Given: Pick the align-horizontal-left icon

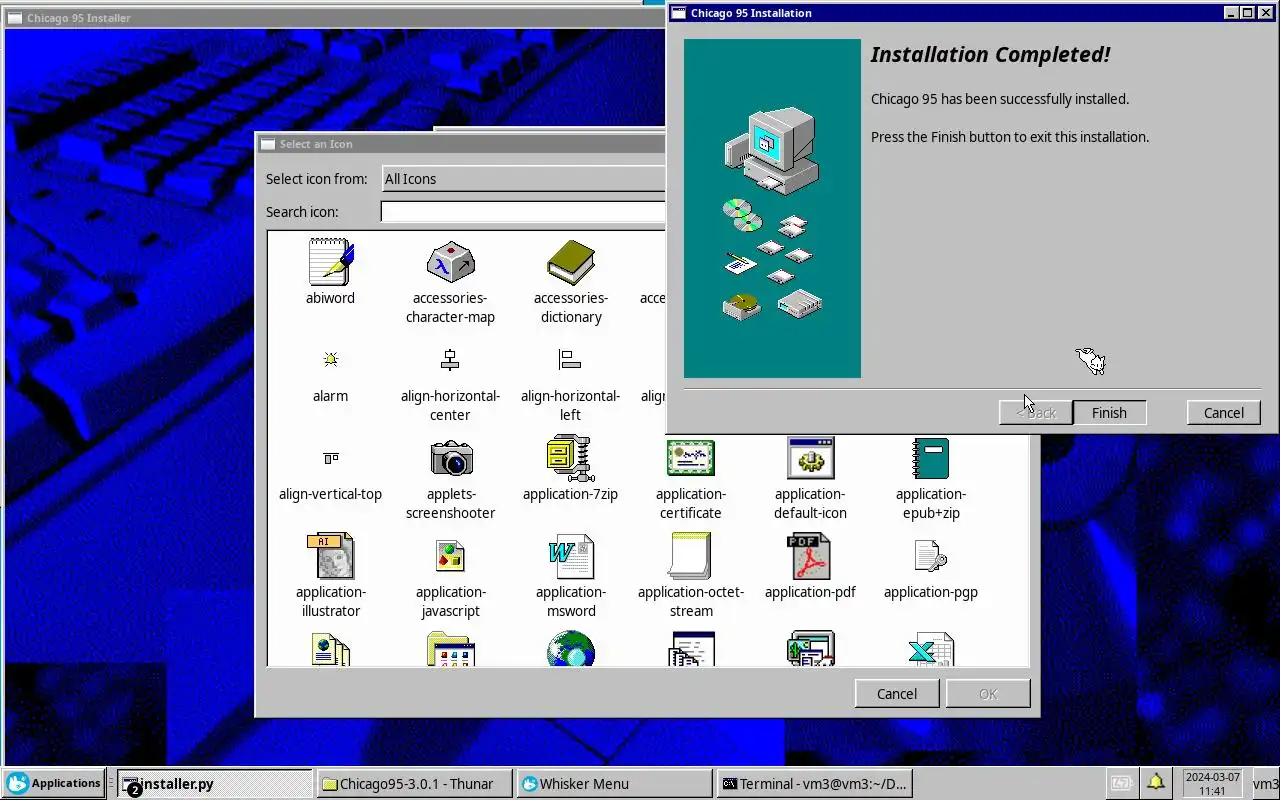Looking at the screenshot, I should coord(570,360).
